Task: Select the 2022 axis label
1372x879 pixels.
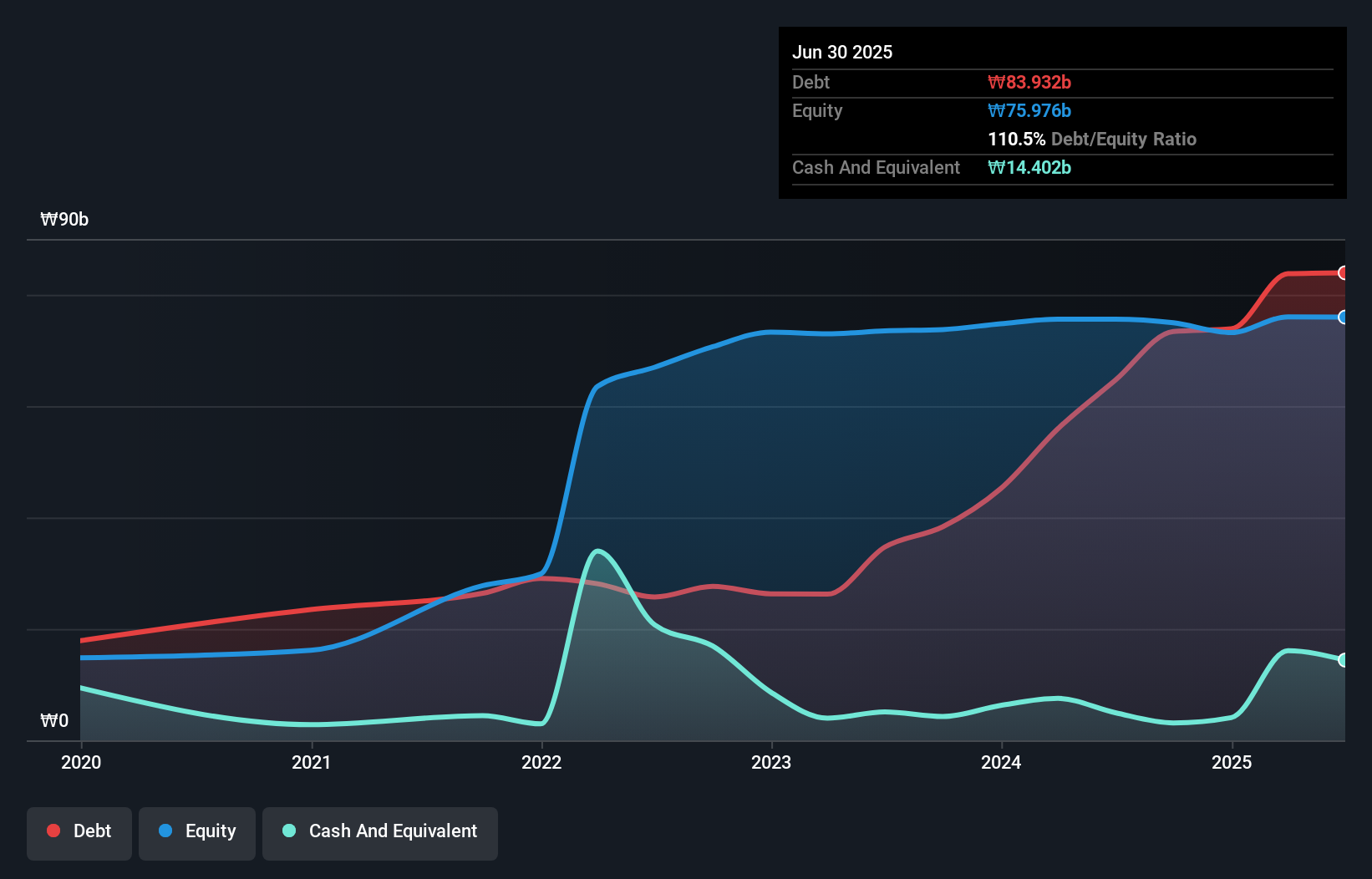Action: pos(541,762)
